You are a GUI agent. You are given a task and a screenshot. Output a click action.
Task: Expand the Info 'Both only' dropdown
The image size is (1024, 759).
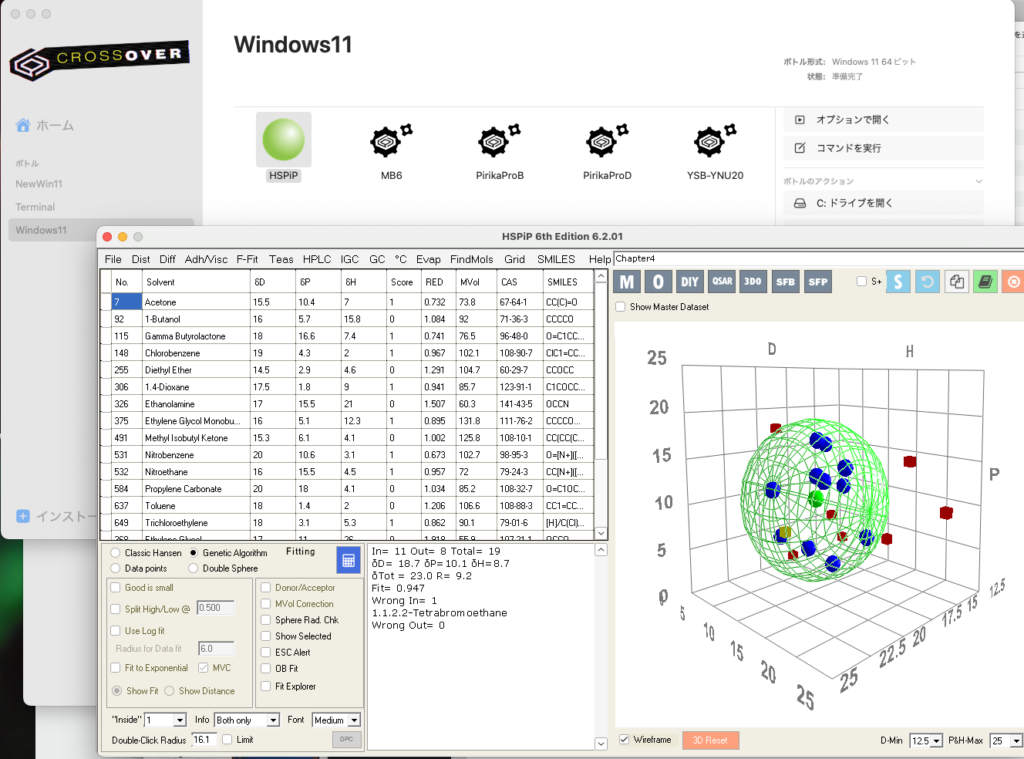[x=246, y=720]
